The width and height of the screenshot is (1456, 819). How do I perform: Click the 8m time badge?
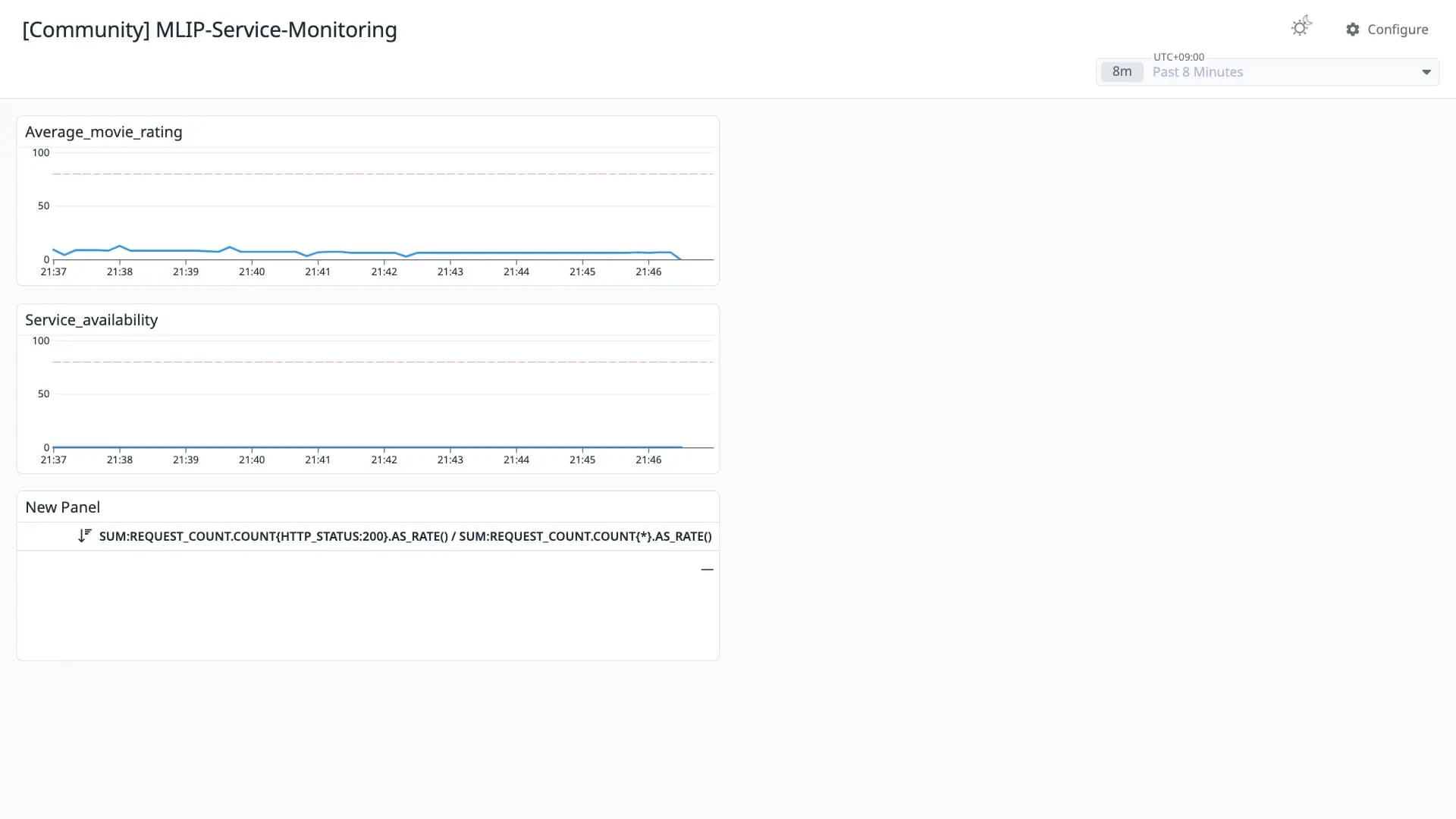(1122, 71)
